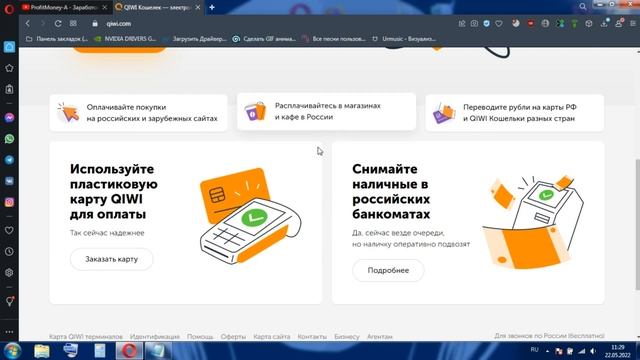This screenshot has height=360, width=640.
Task: Open the Идентификация footer link
Action: pos(155,337)
